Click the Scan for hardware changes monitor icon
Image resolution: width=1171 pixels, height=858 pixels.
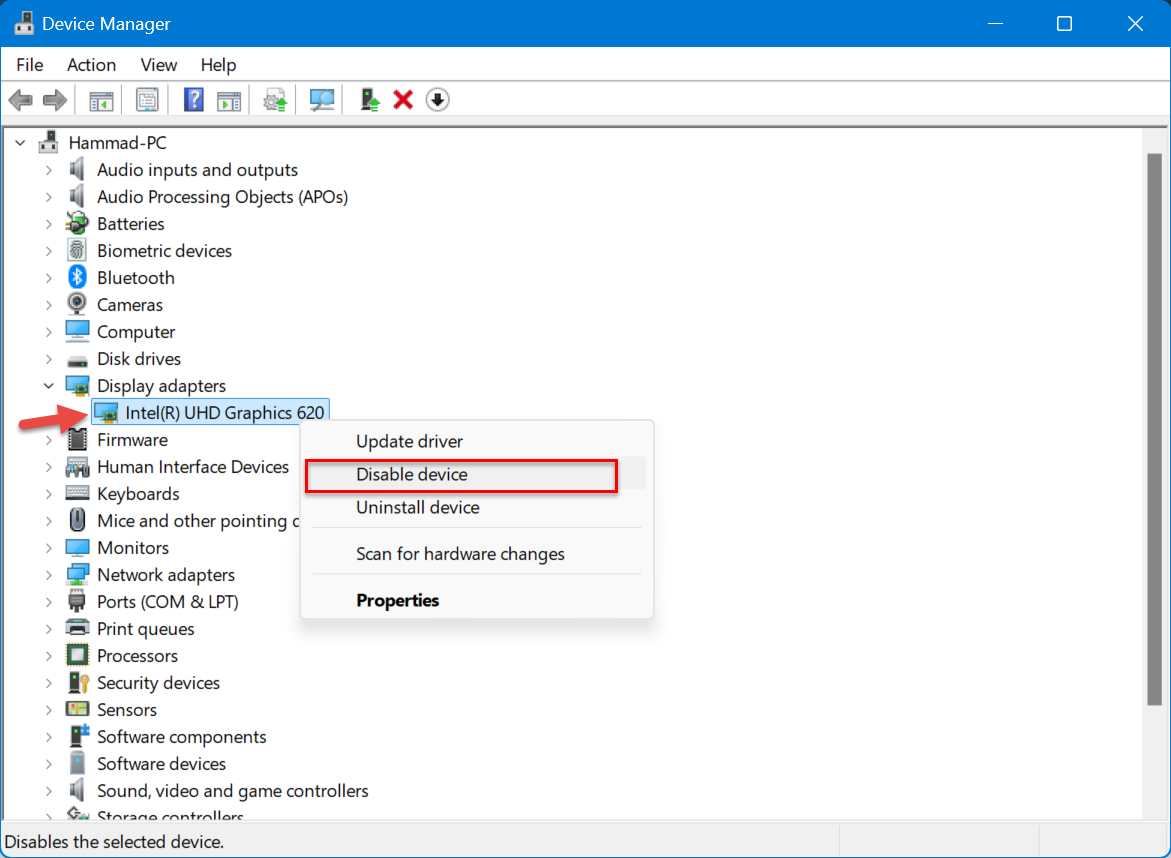[322, 100]
